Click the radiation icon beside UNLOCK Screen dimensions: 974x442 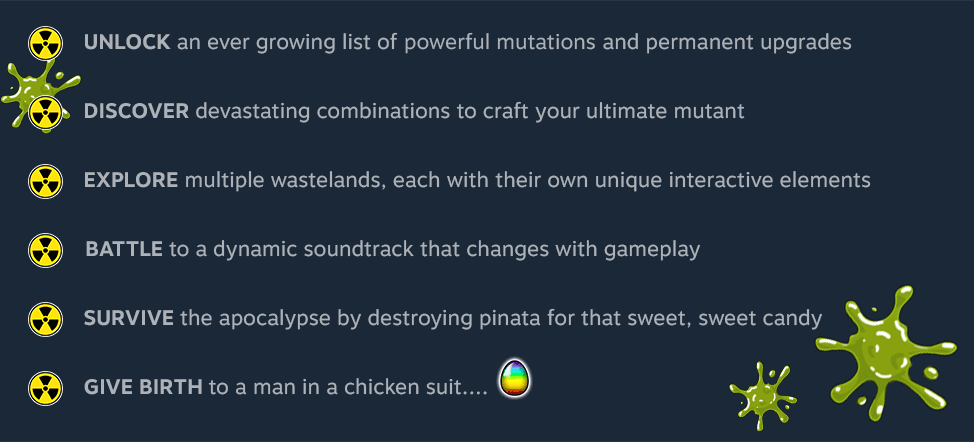(44, 43)
